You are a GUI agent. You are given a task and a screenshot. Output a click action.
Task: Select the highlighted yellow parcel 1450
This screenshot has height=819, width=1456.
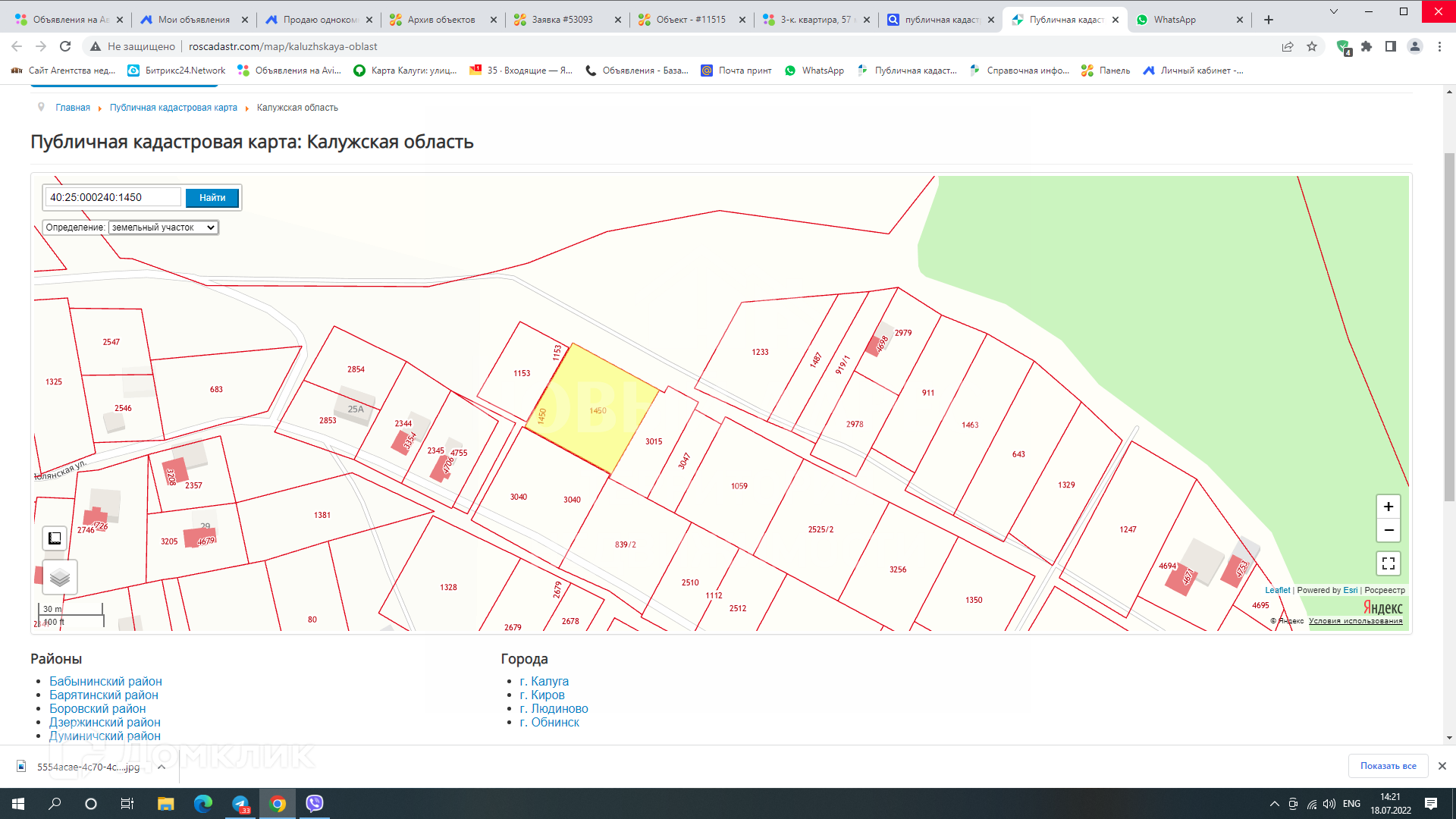click(591, 409)
